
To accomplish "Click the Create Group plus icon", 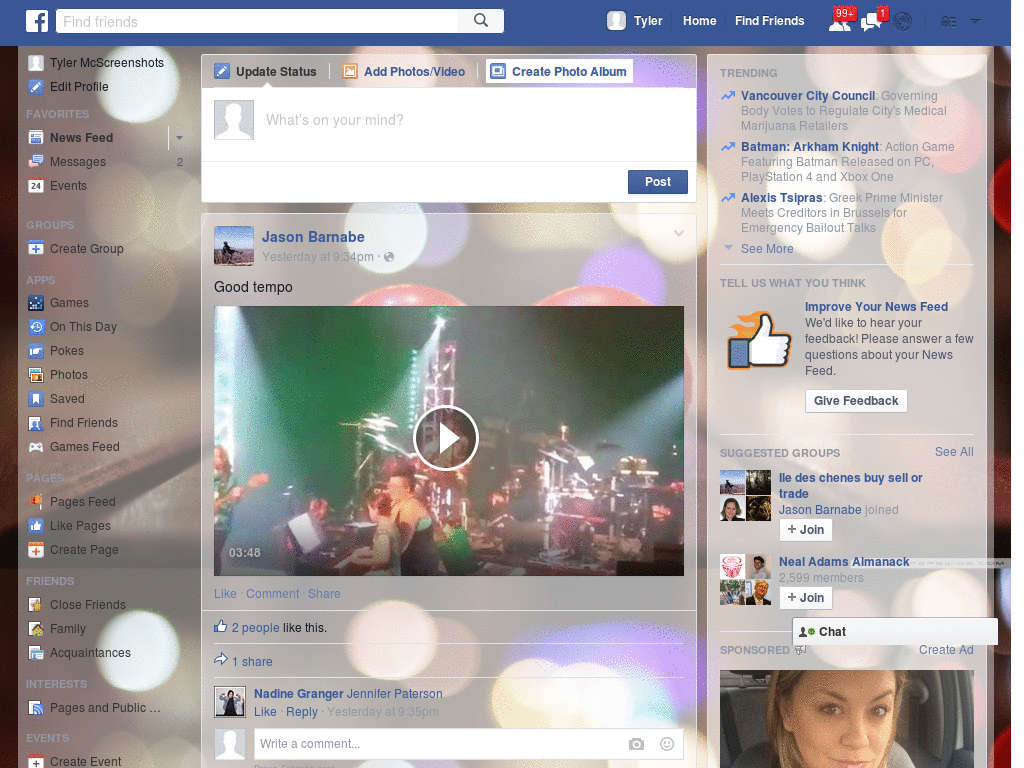I will coord(36,248).
